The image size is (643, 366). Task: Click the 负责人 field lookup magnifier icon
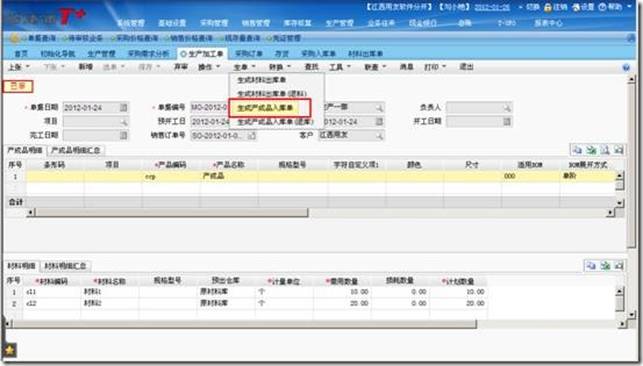507,108
